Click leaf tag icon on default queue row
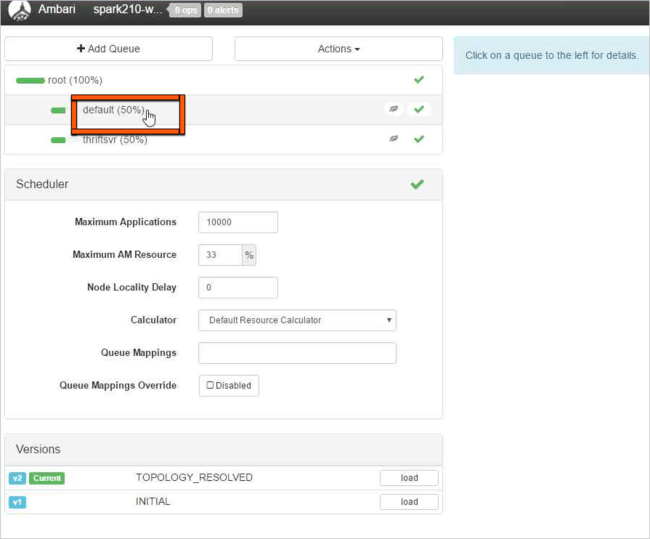650x539 pixels. (393, 109)
